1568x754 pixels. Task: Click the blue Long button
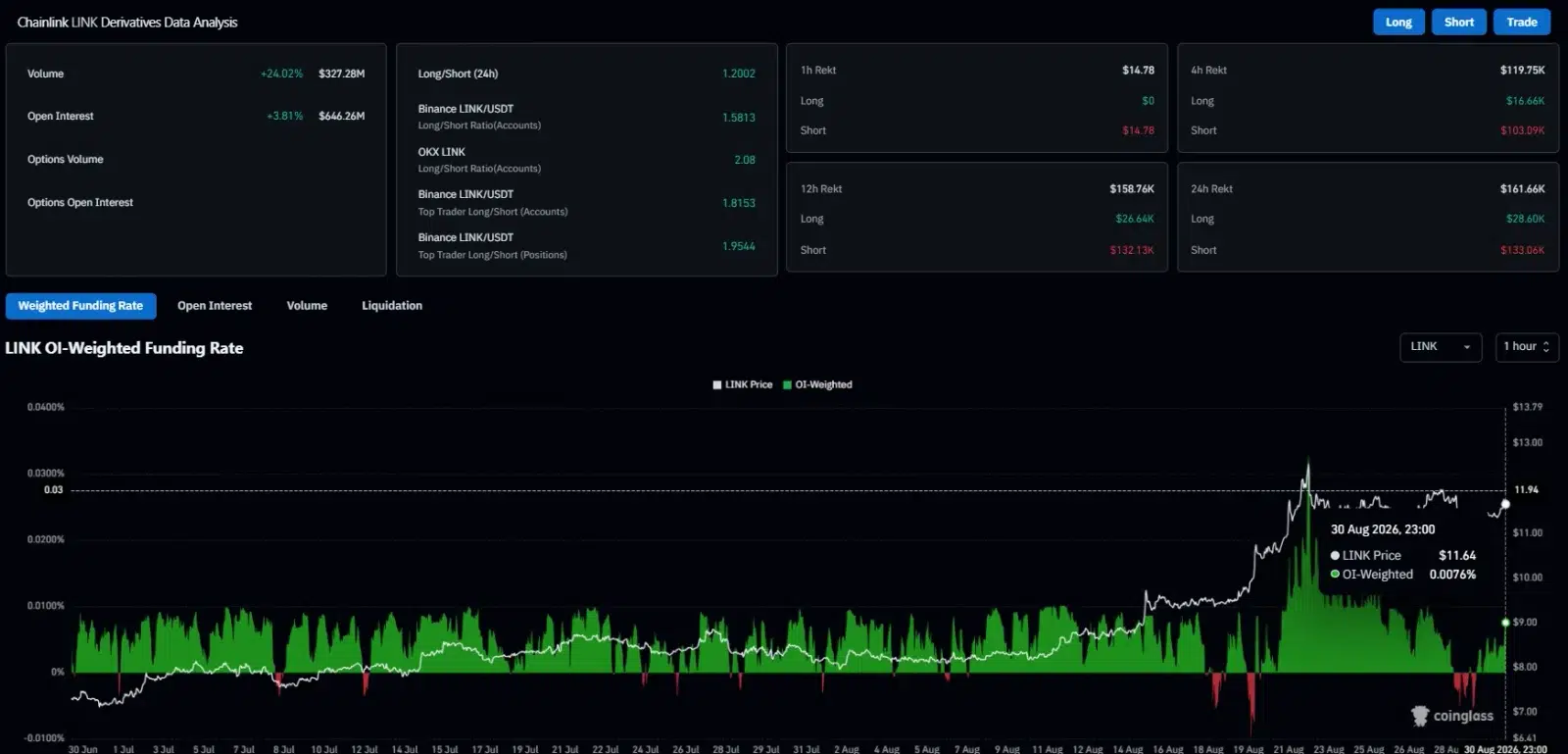coord(1398,23)
